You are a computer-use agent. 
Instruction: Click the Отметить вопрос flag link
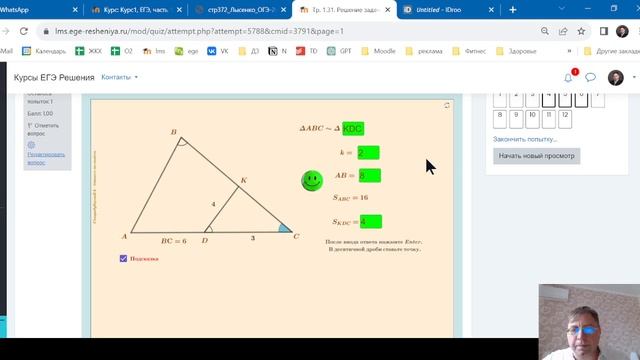pos(43,129)
